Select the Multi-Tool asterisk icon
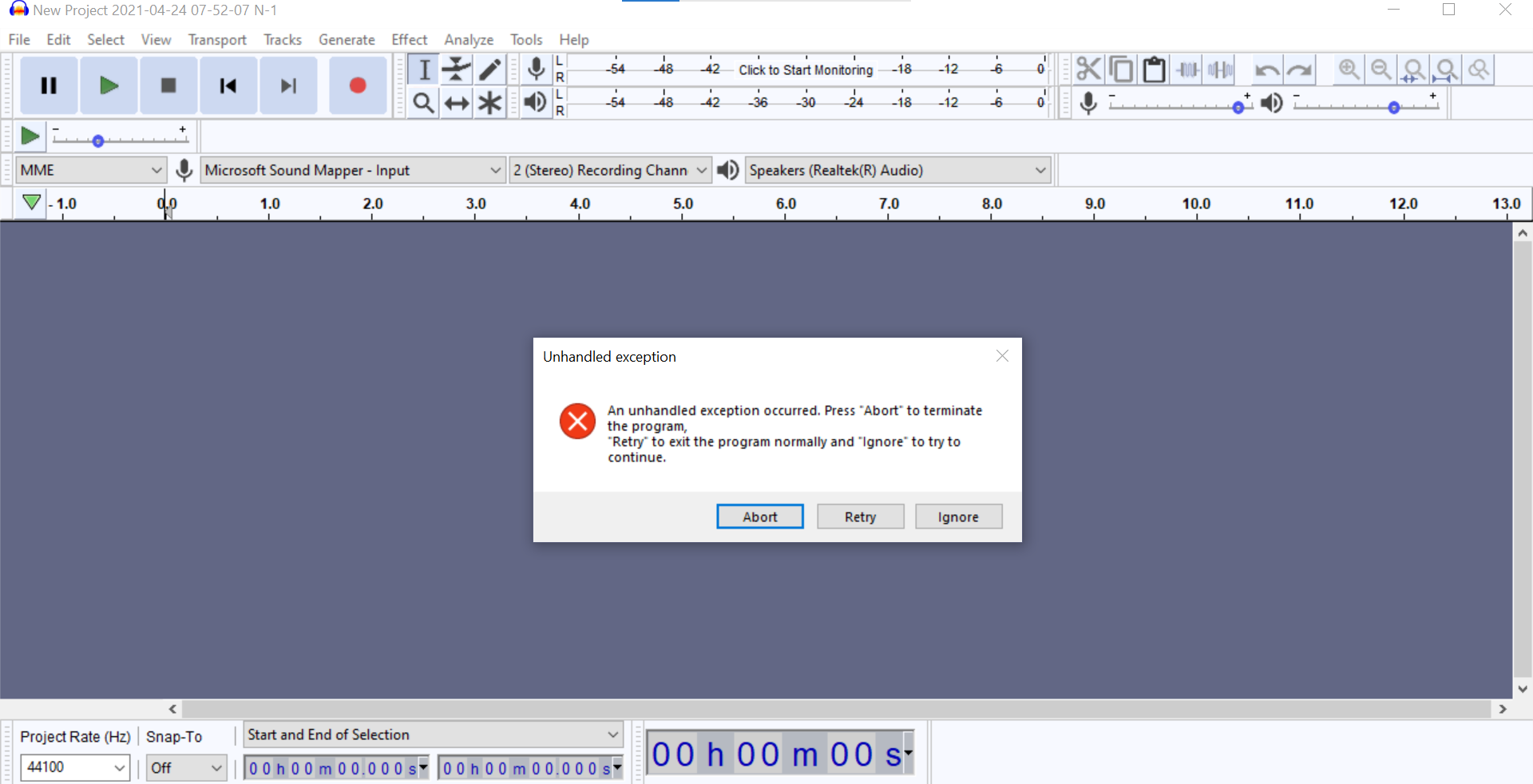 pos(489,103)
